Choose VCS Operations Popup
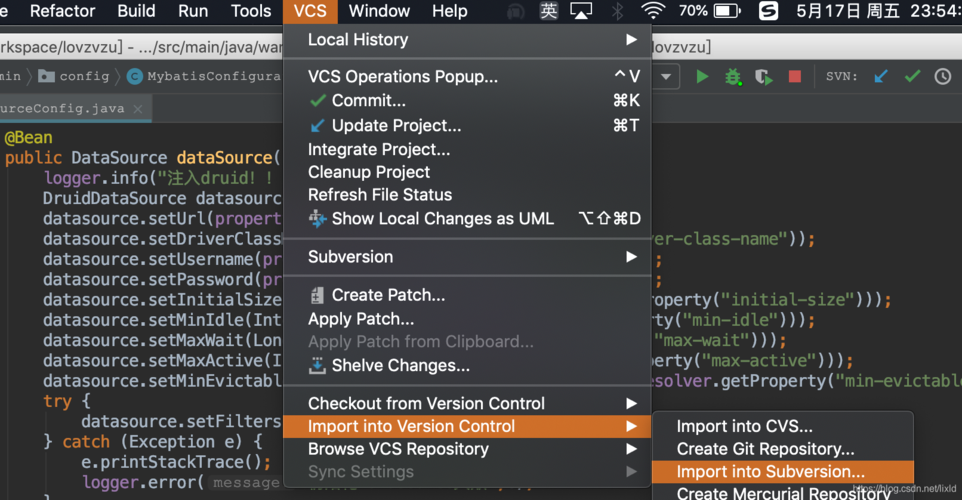Screen dimensions: 962x500 (x=467, y=77)
